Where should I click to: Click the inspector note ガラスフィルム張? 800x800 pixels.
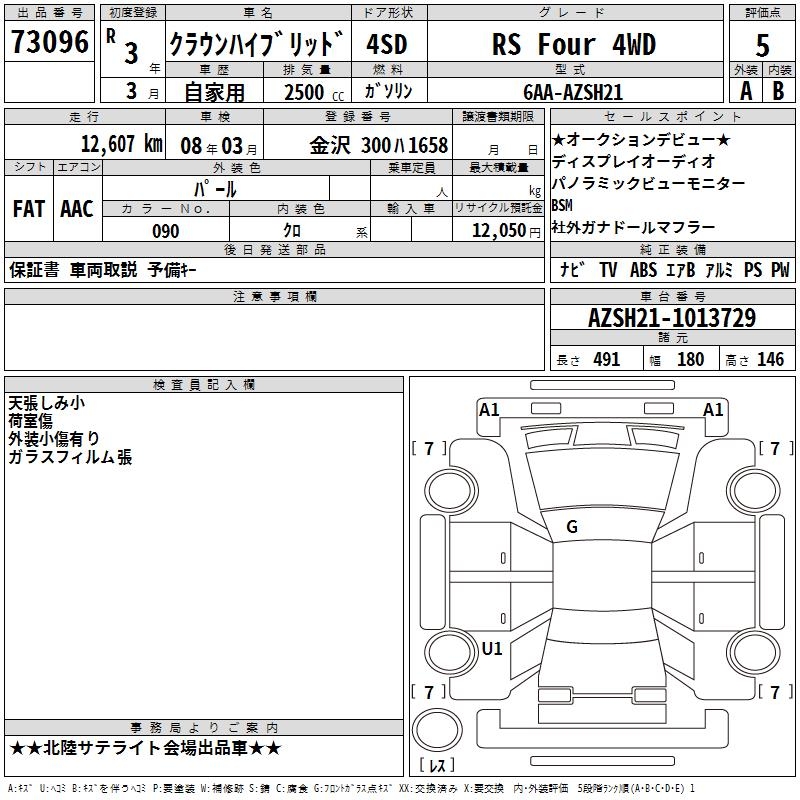click(70, 457)
